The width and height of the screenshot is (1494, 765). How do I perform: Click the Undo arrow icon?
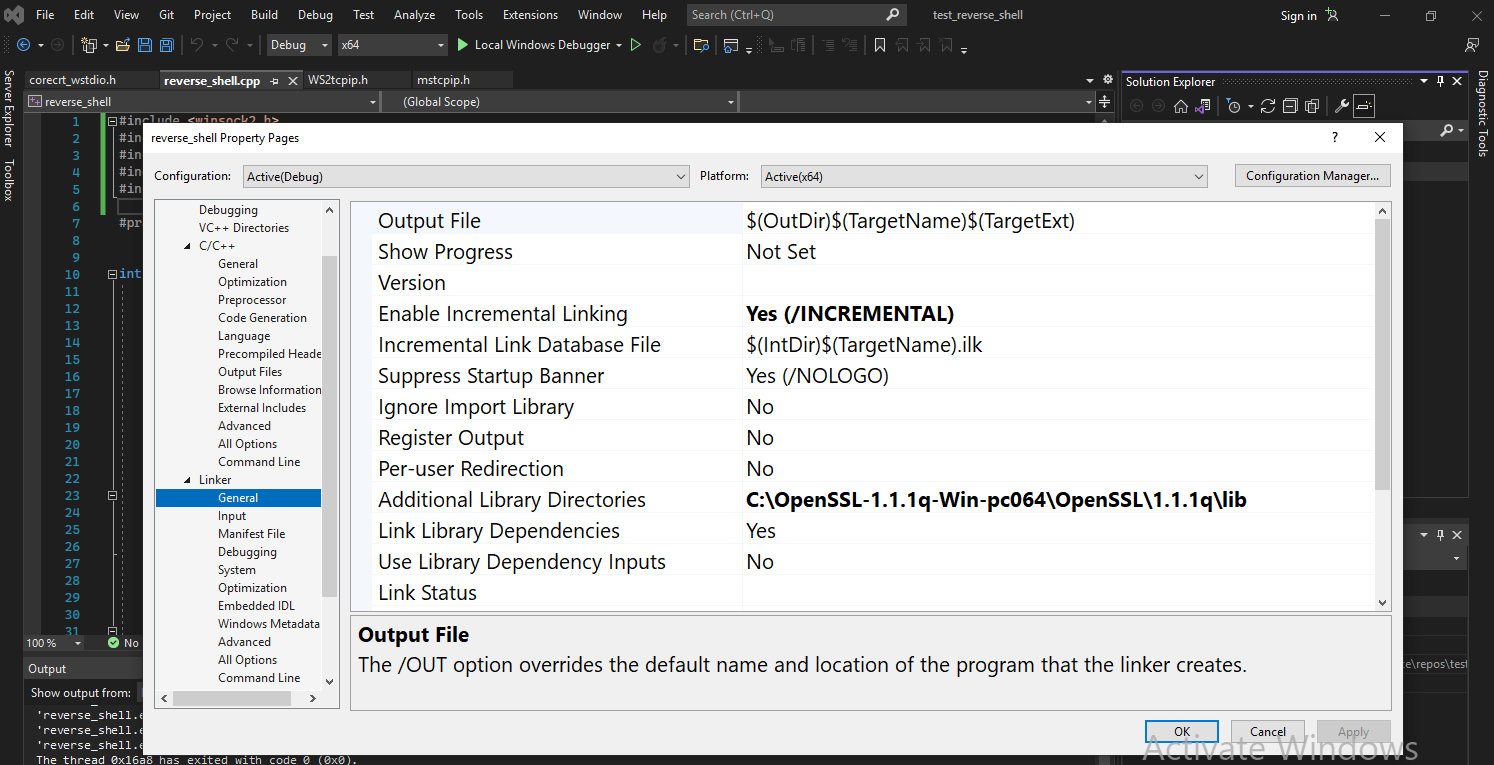pyautogui.click(x=197, y=45)
